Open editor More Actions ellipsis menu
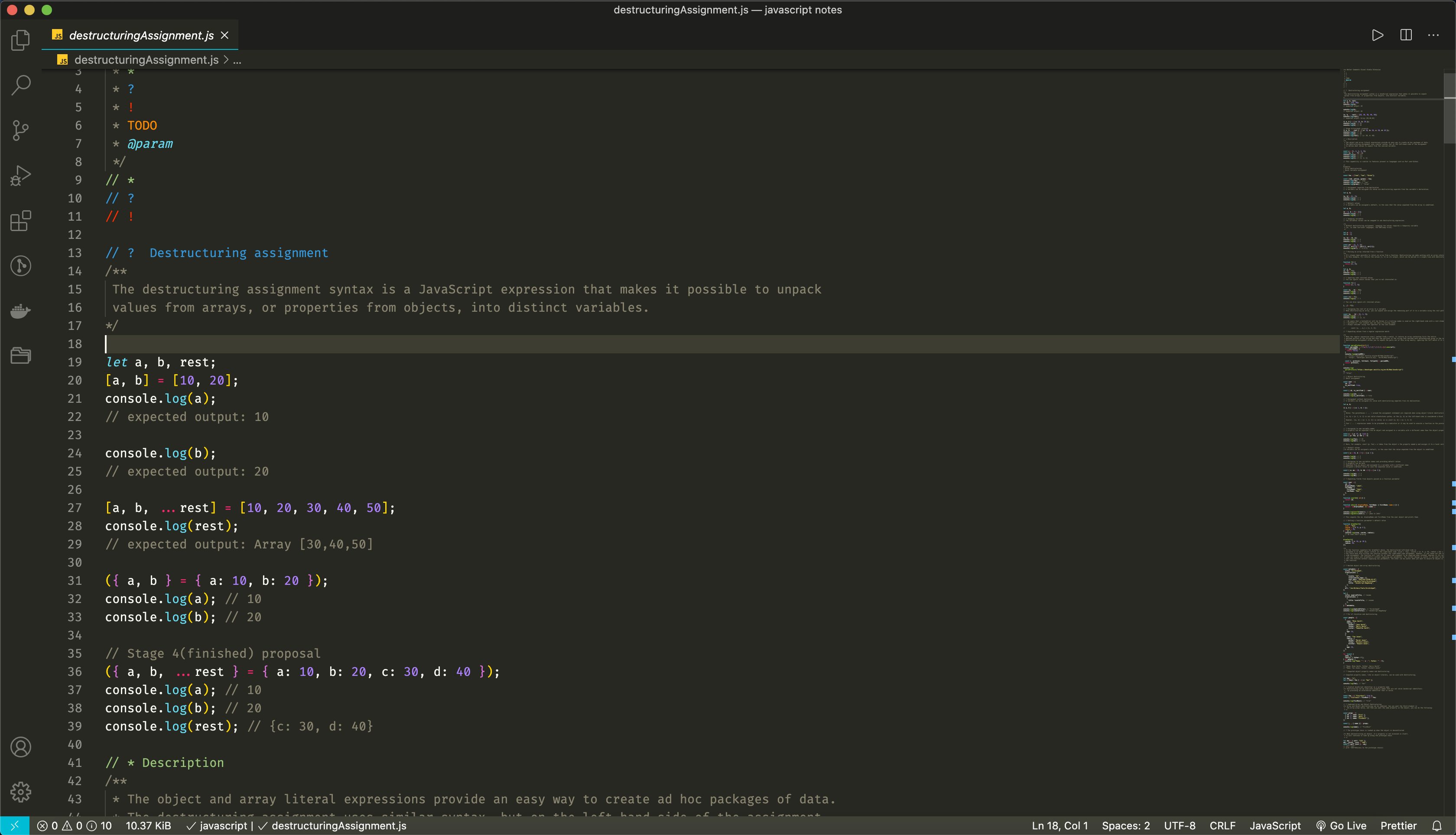This screenshot has width=1456, height=835. 1433,36
